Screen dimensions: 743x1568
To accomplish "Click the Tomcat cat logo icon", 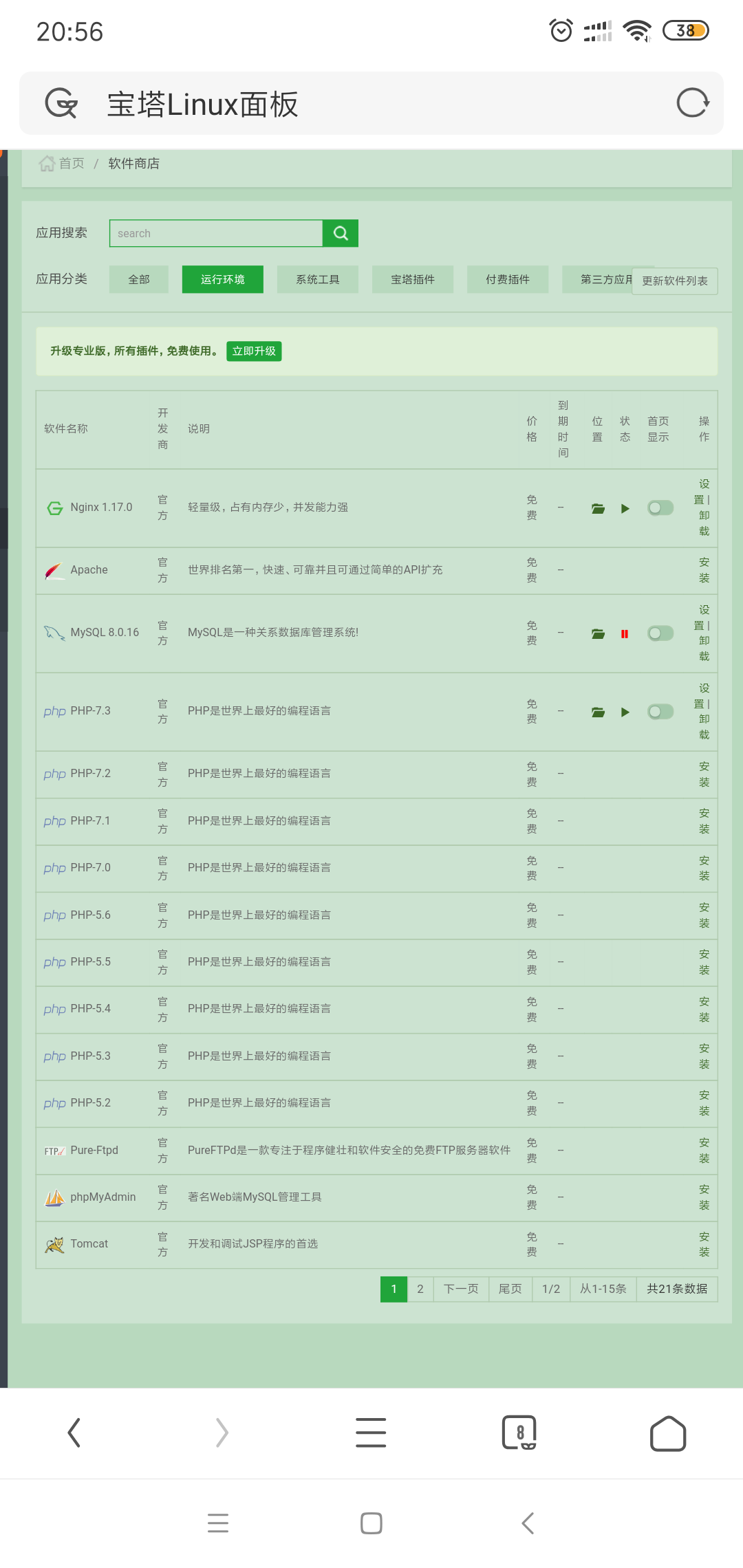I will point(54,1244).
